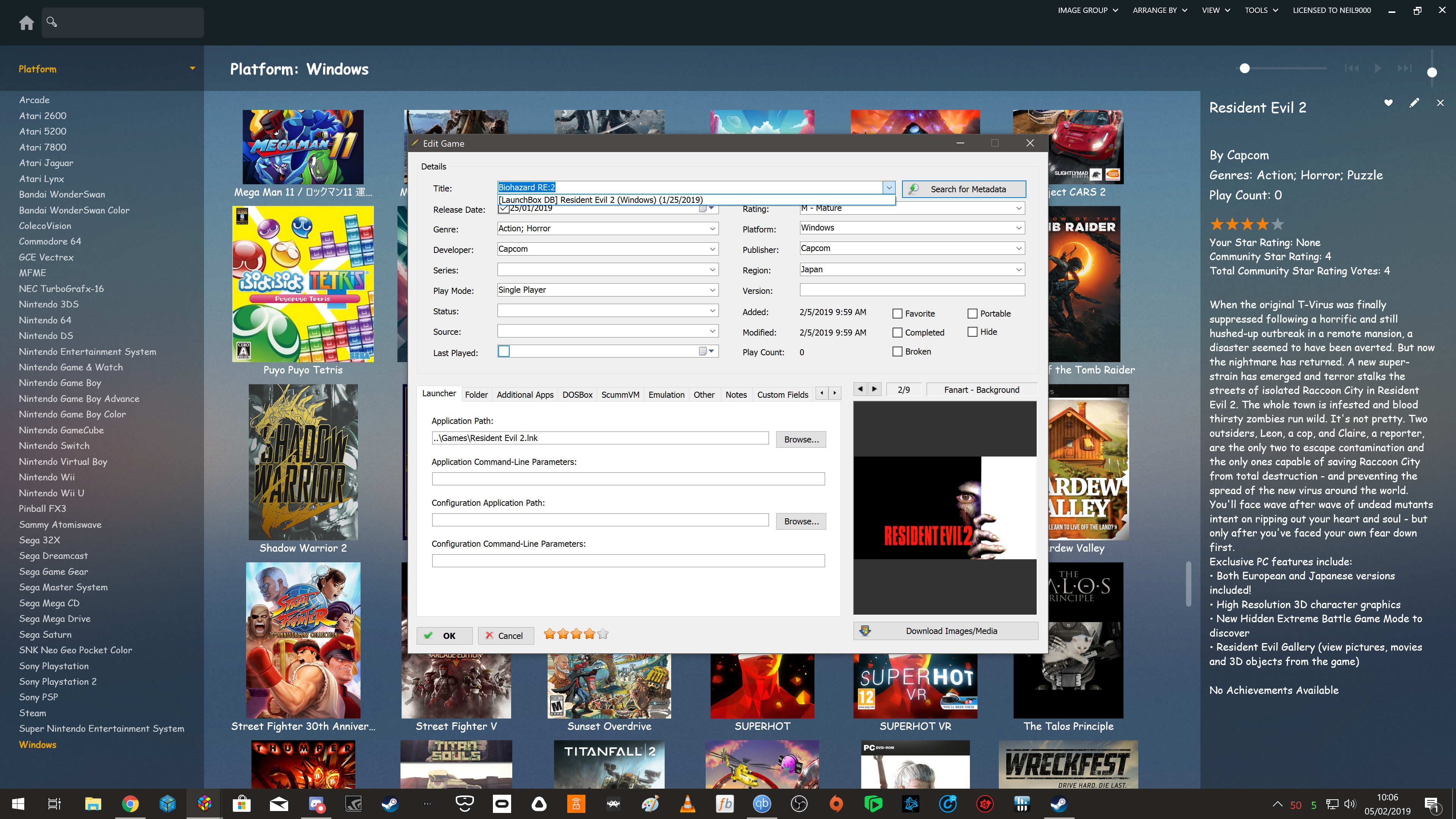Screen dimensions: 1456x819
Task: Open Task View on taskbar
Action: coord(54,804)
